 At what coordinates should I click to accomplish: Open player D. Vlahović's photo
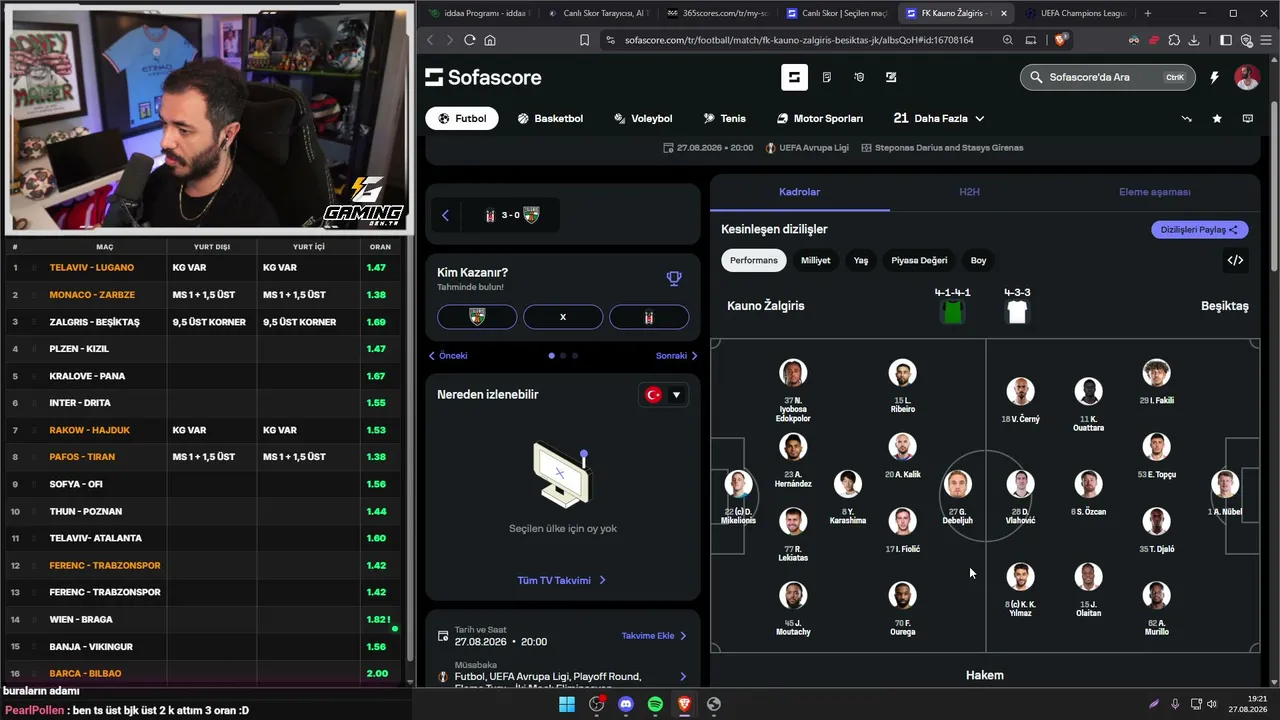[x=1020, y=485]
